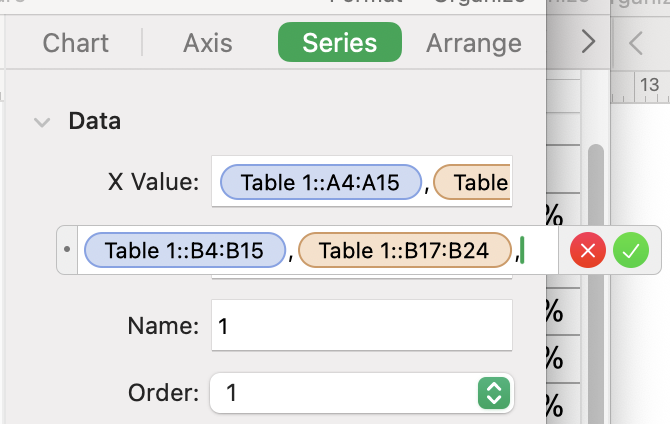
Task: Click the formula editor drag handle dot
Action: [66, 251]
